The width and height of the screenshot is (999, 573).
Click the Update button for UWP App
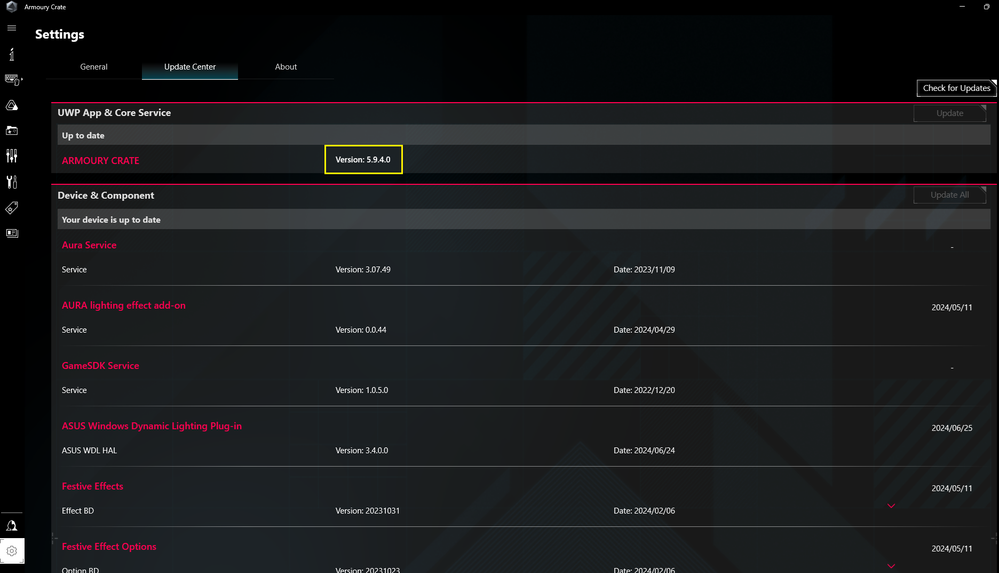(x=949, y=113)
